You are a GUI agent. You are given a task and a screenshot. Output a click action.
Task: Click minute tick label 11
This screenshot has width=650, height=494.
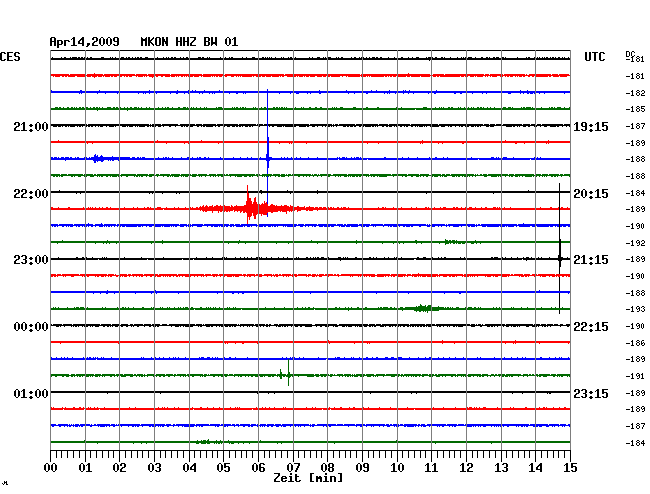[431, 468]
